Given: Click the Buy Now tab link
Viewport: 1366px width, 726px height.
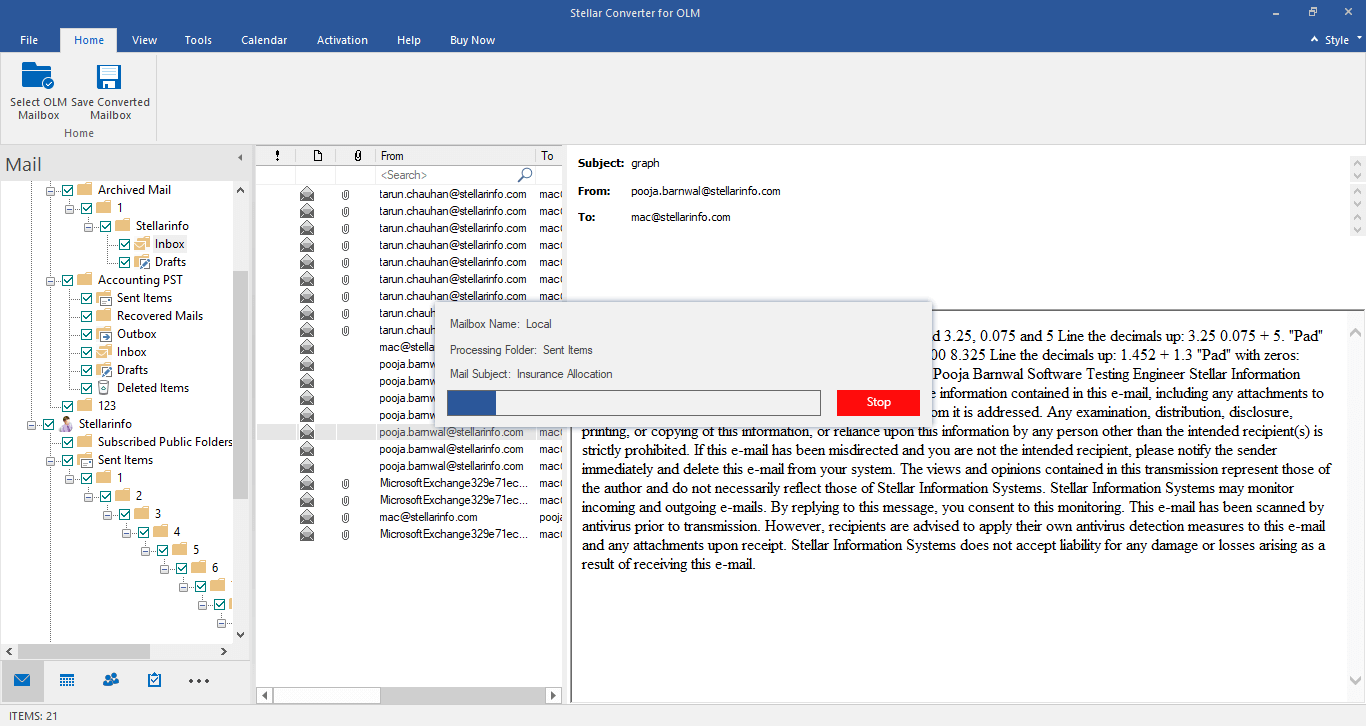Looking at the screenshot, I should pyautogui.click(x=472, y=40).
